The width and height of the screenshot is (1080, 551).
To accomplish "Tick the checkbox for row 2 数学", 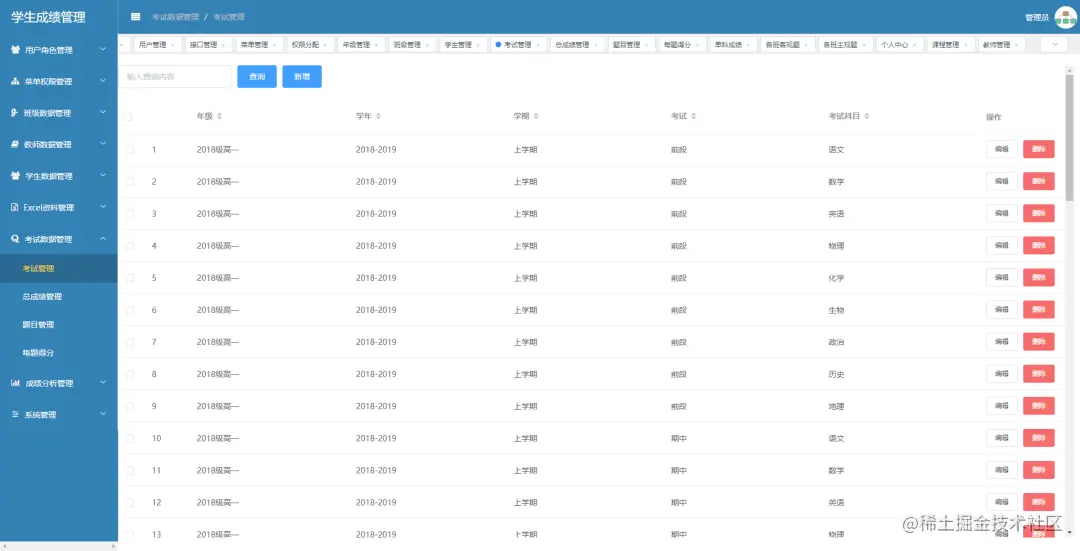I will coord(130,182).
